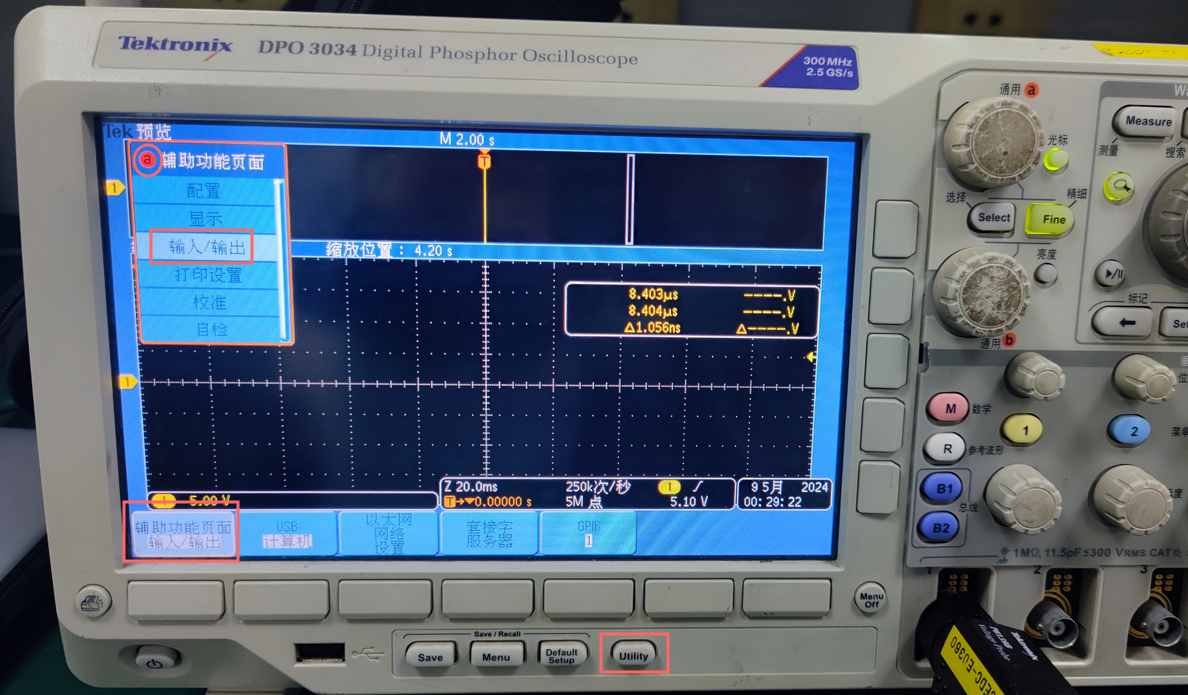Toggle the Fine (精细) button
This screenshot has height=695, width=1188.
click(1051, 219)
